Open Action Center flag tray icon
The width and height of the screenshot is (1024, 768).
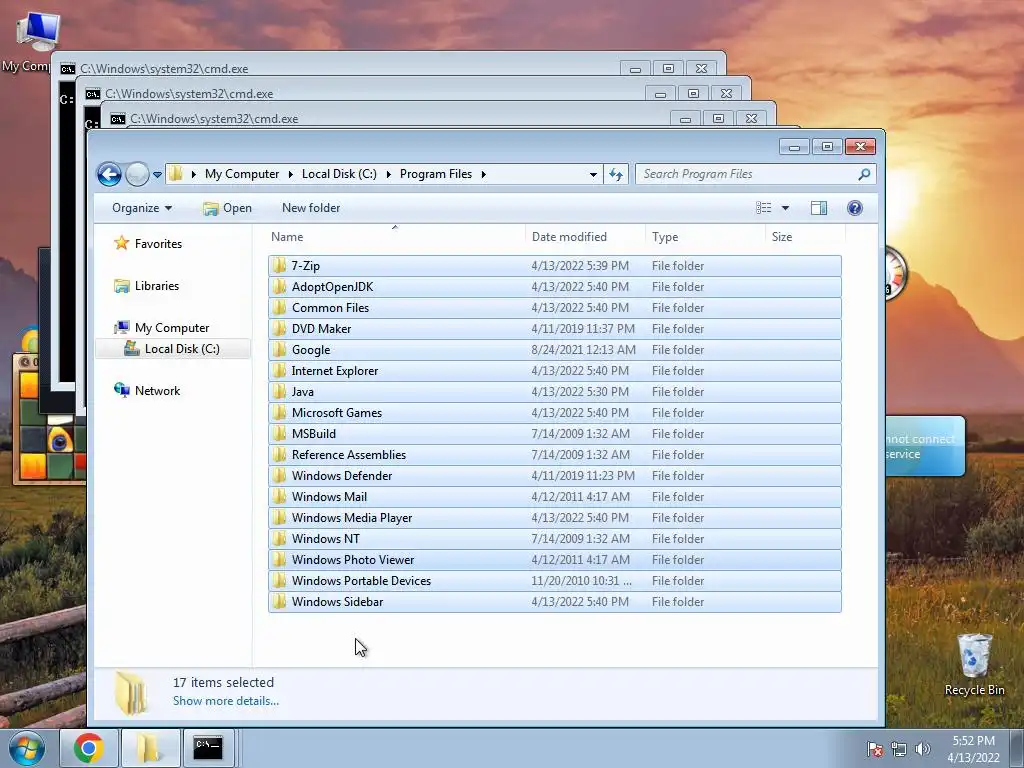(874, 749)
